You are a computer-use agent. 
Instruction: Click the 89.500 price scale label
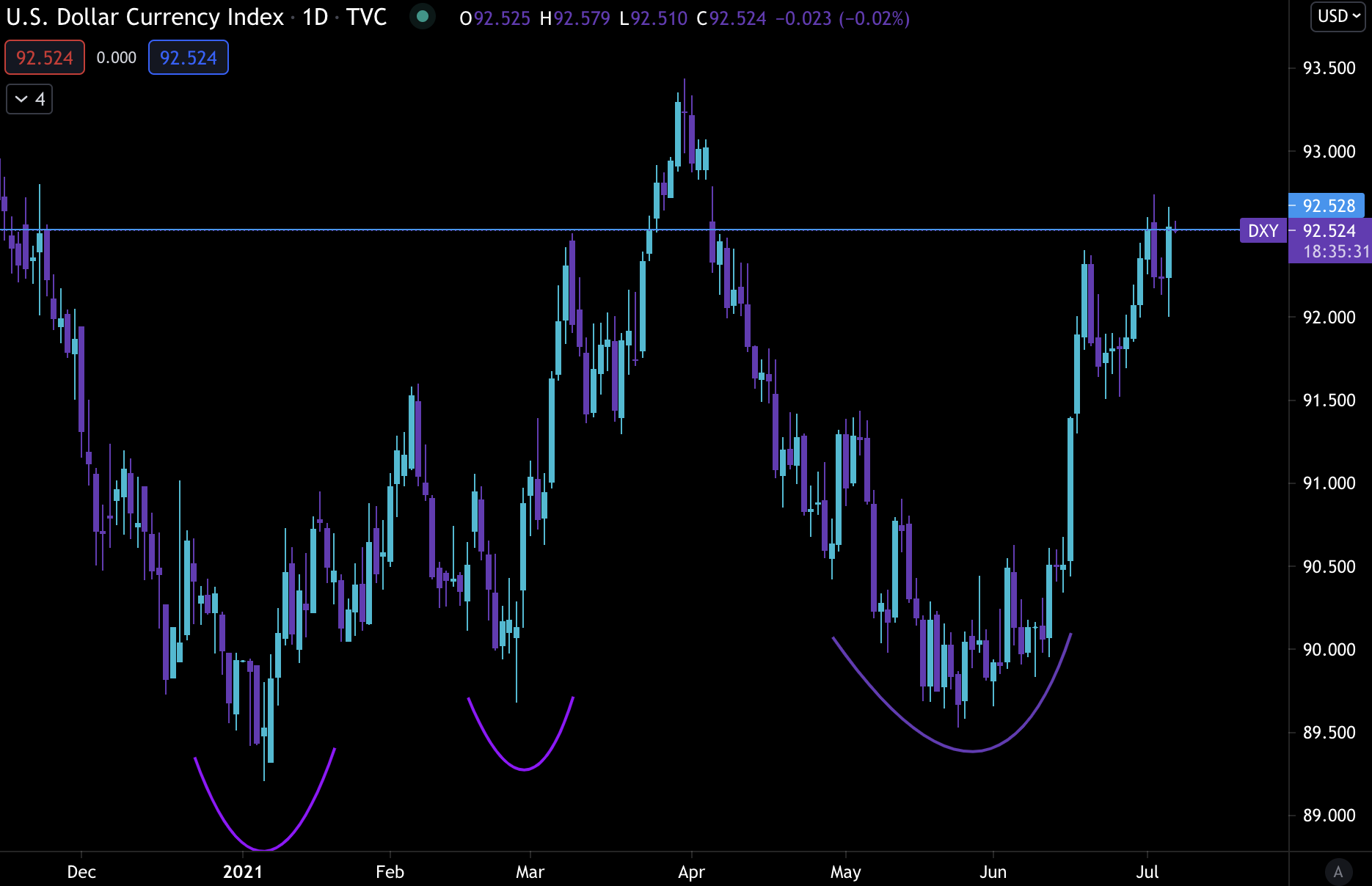coord(1329,733)
